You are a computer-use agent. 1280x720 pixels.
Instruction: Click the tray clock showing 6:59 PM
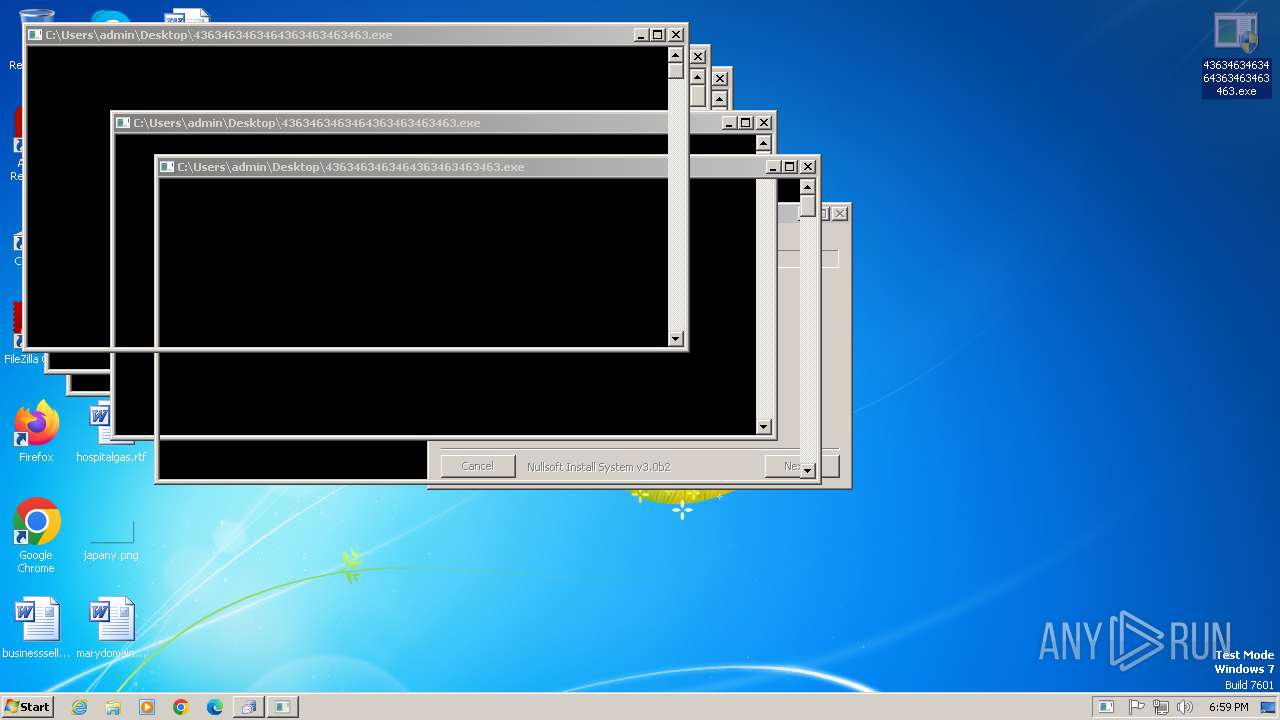[x=1229, y=707]
